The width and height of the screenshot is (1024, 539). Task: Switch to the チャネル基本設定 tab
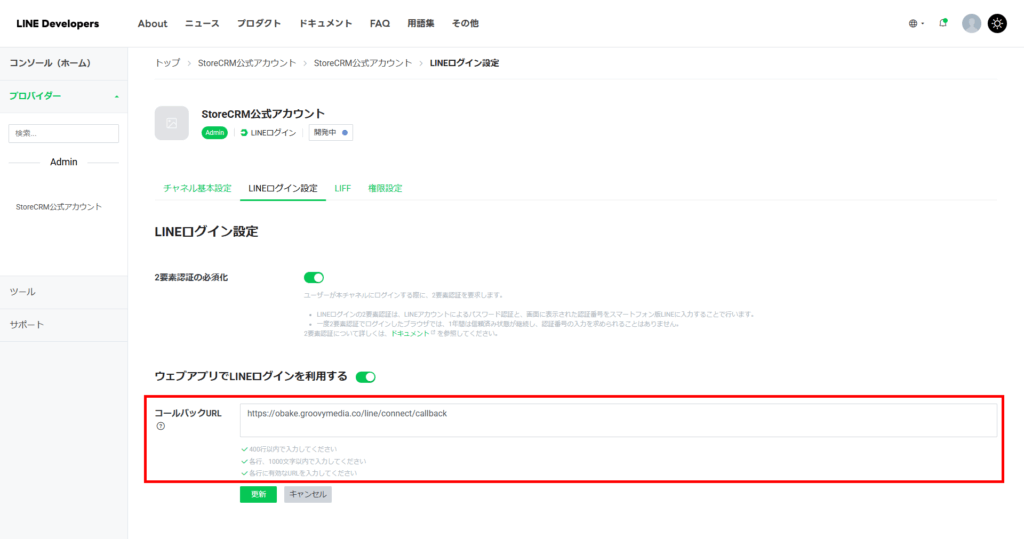coord(197,188)
